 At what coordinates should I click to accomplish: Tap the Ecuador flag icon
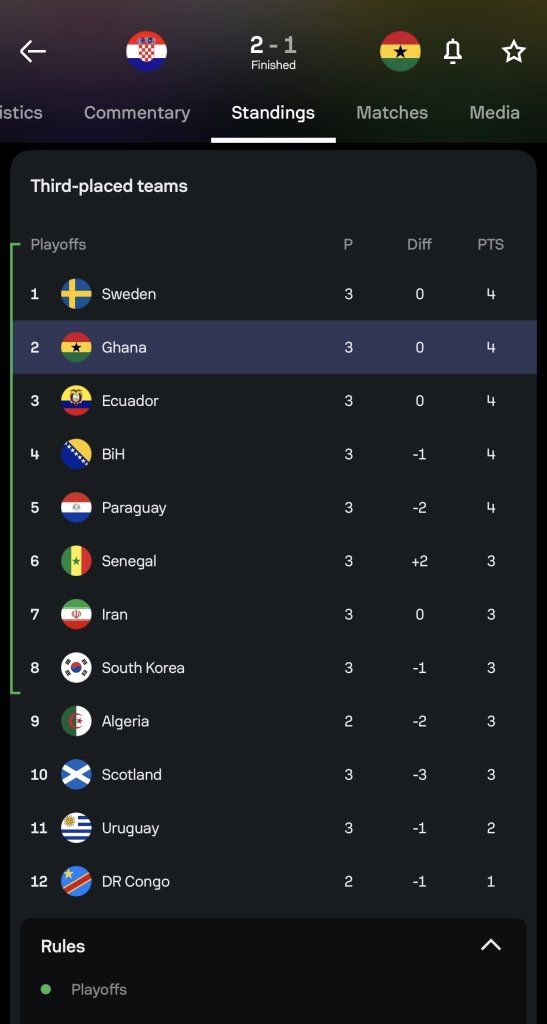point(76,400)
